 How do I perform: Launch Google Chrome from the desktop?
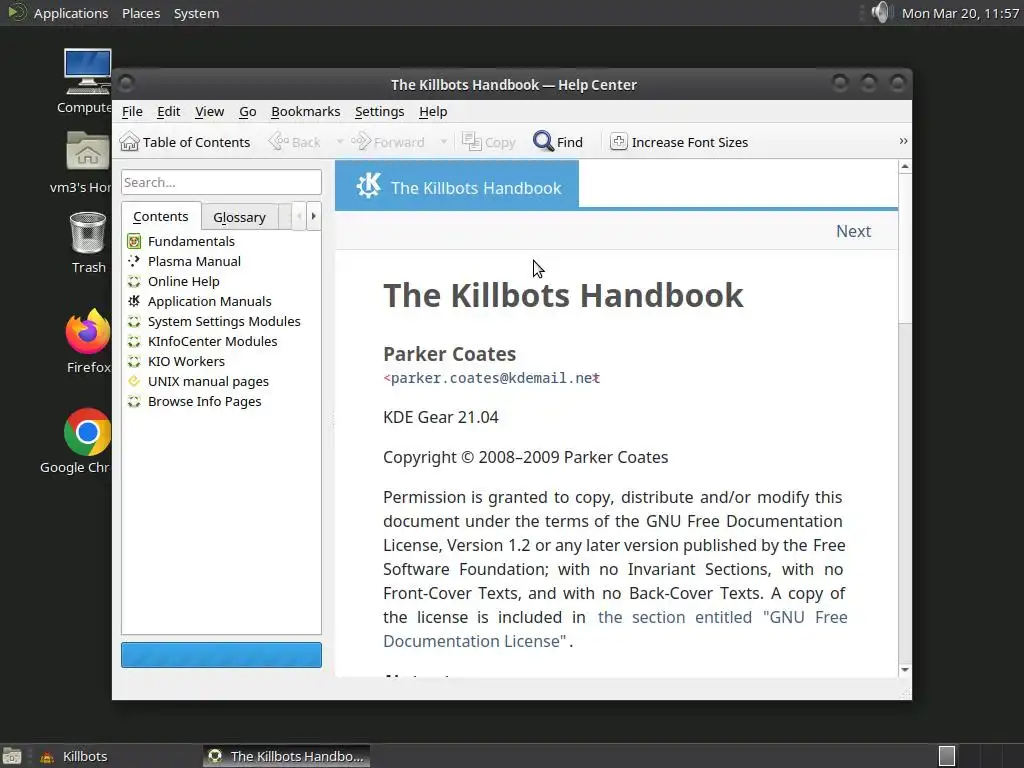[x=88, y=432]
